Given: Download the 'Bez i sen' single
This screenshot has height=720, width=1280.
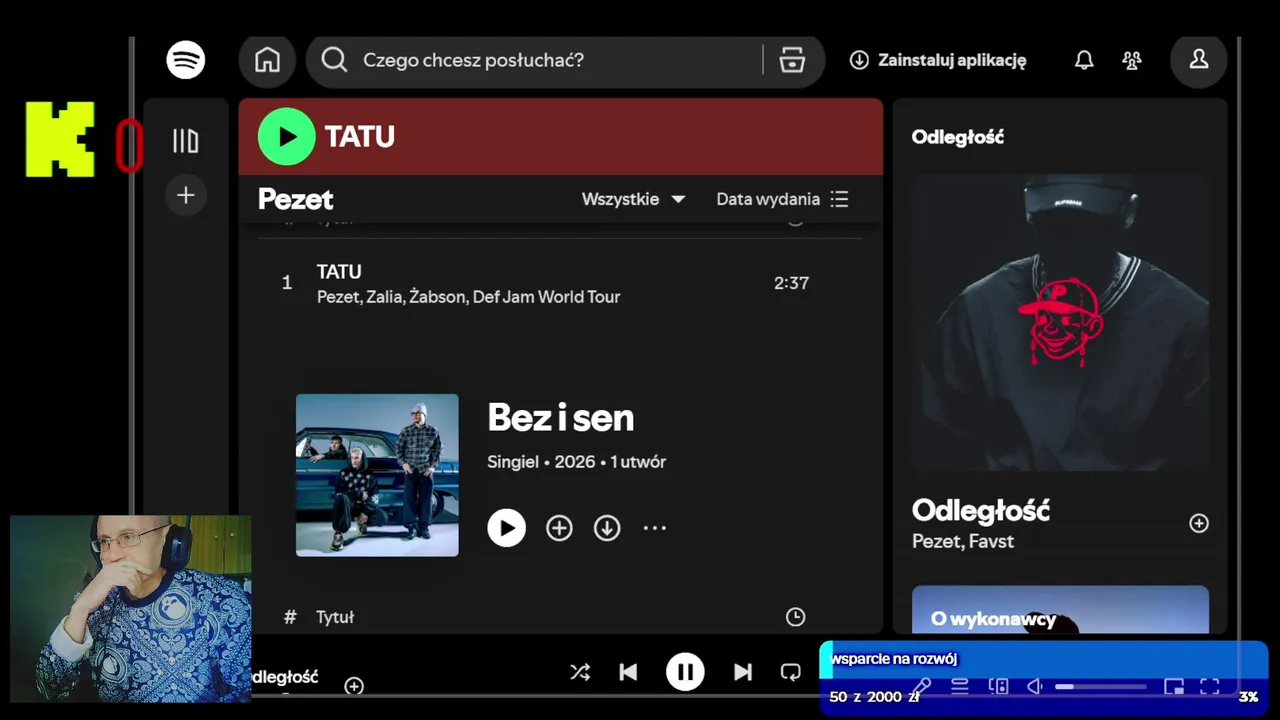Looking at the screenshot, I should tap(607, 528).
